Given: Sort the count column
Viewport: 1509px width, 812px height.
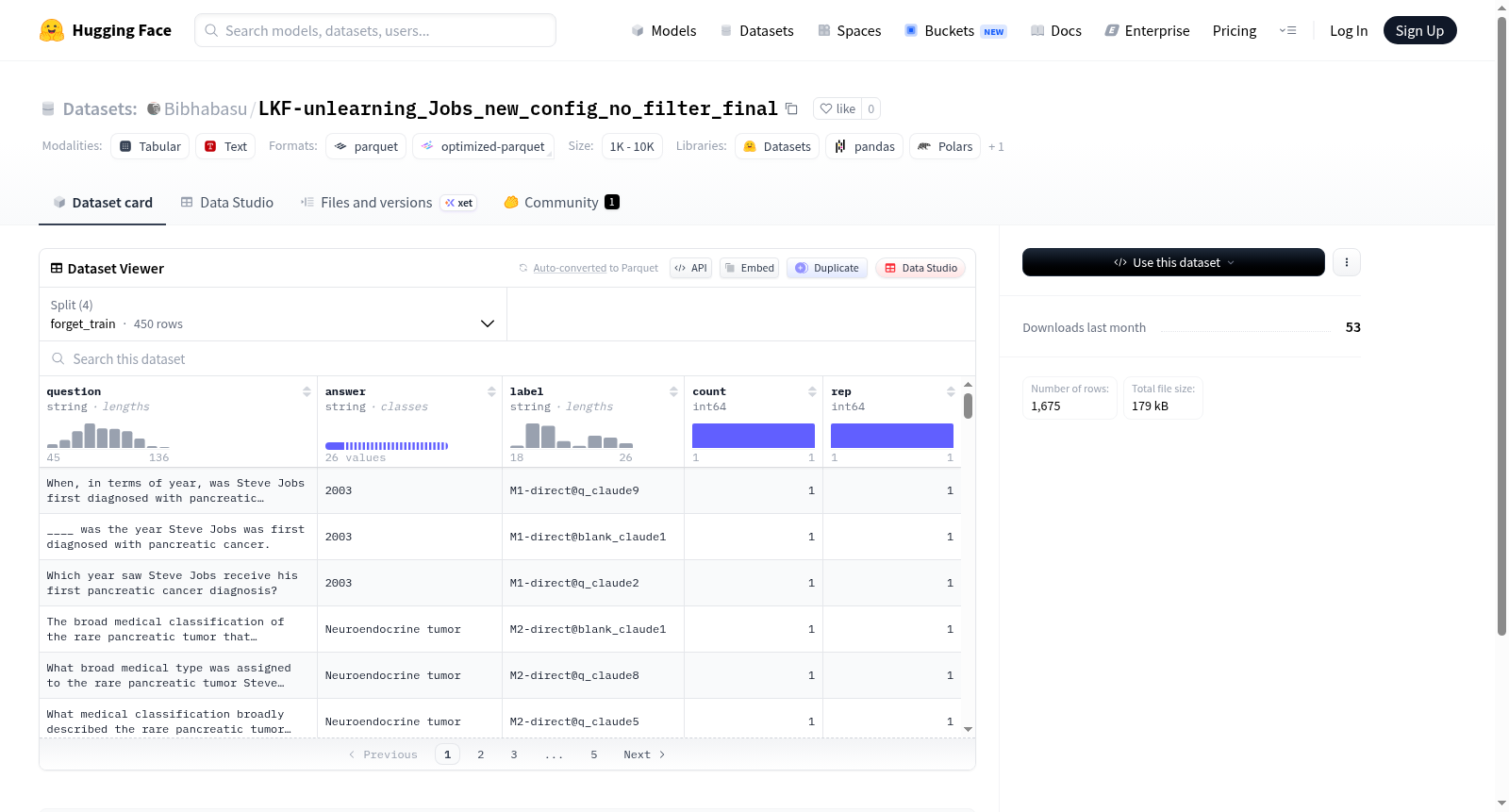Looking at the screenshot, I should (812, 391).
